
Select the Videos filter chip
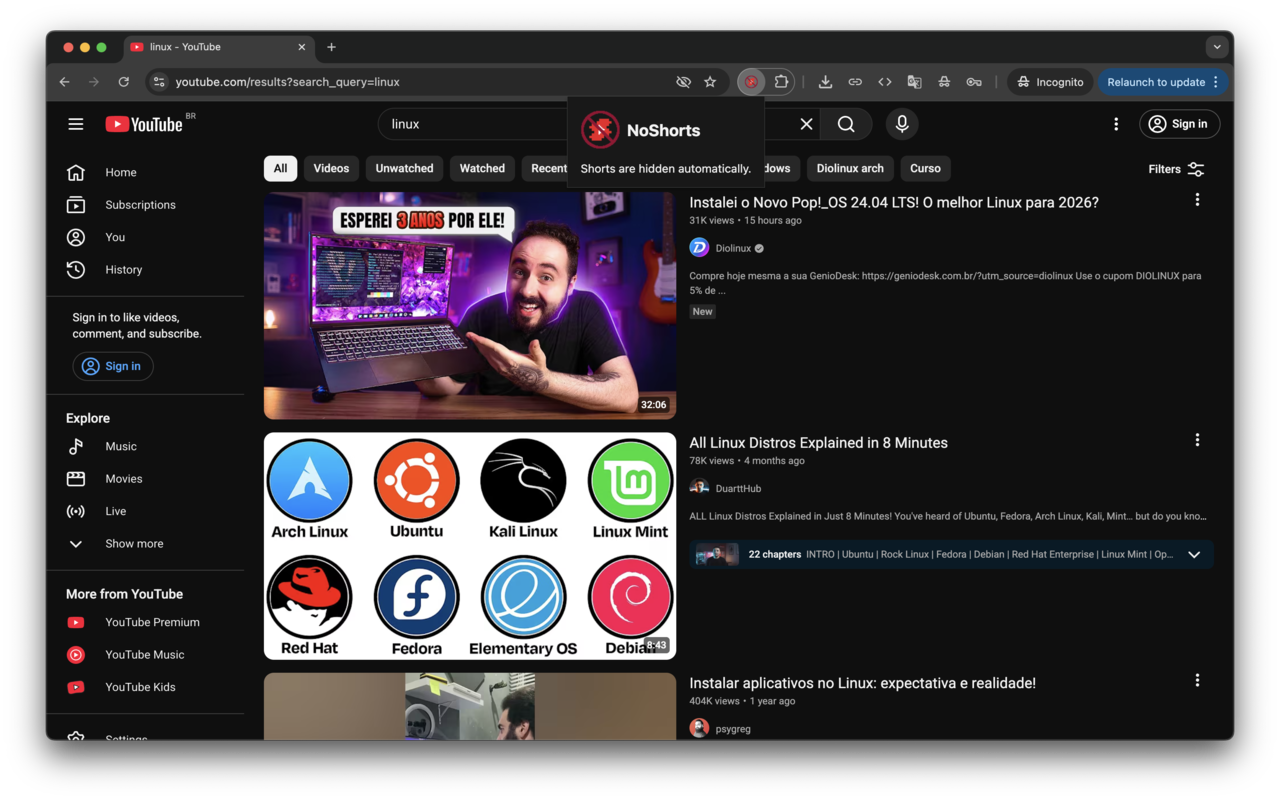331,168
